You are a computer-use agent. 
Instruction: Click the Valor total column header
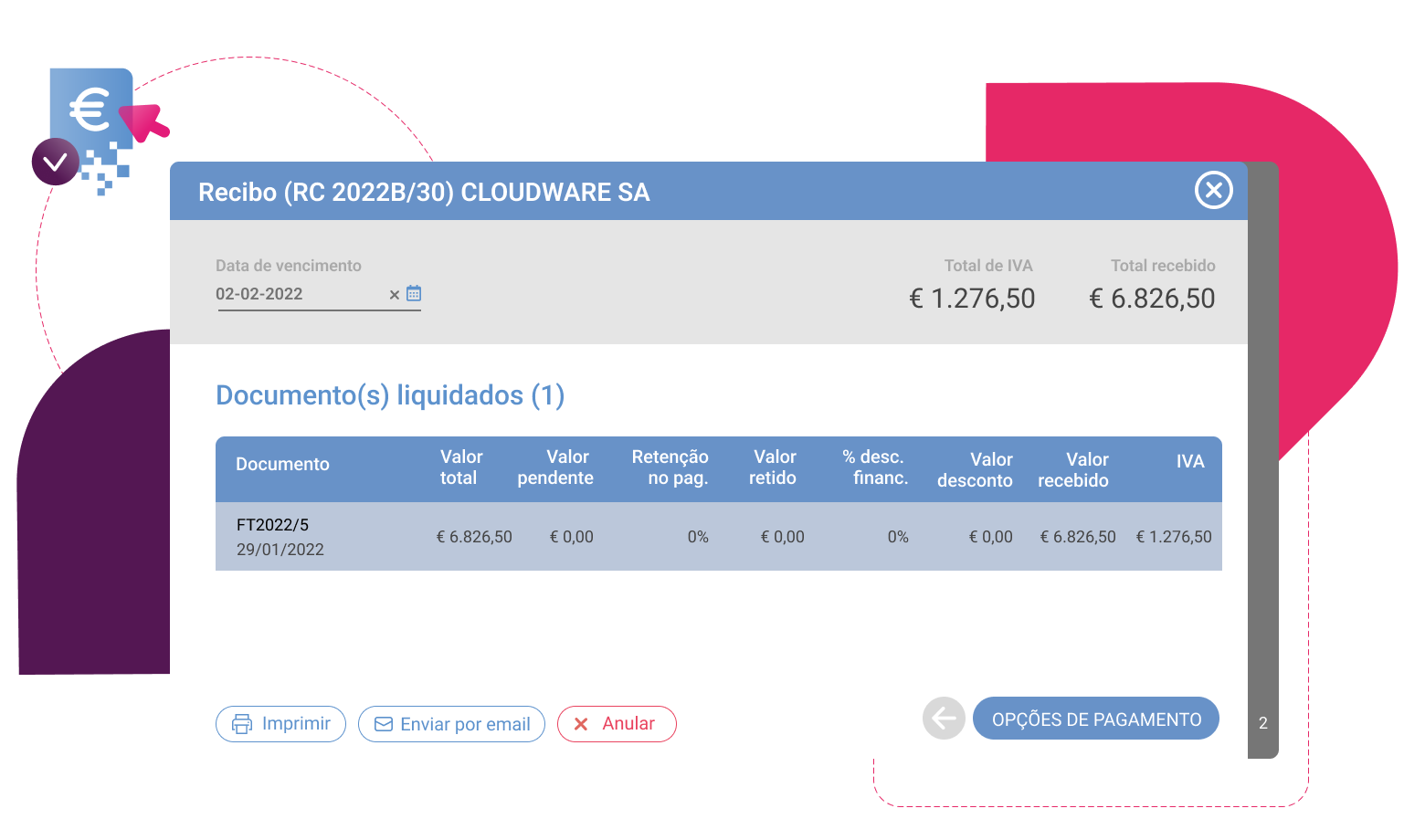click(460, 467)
